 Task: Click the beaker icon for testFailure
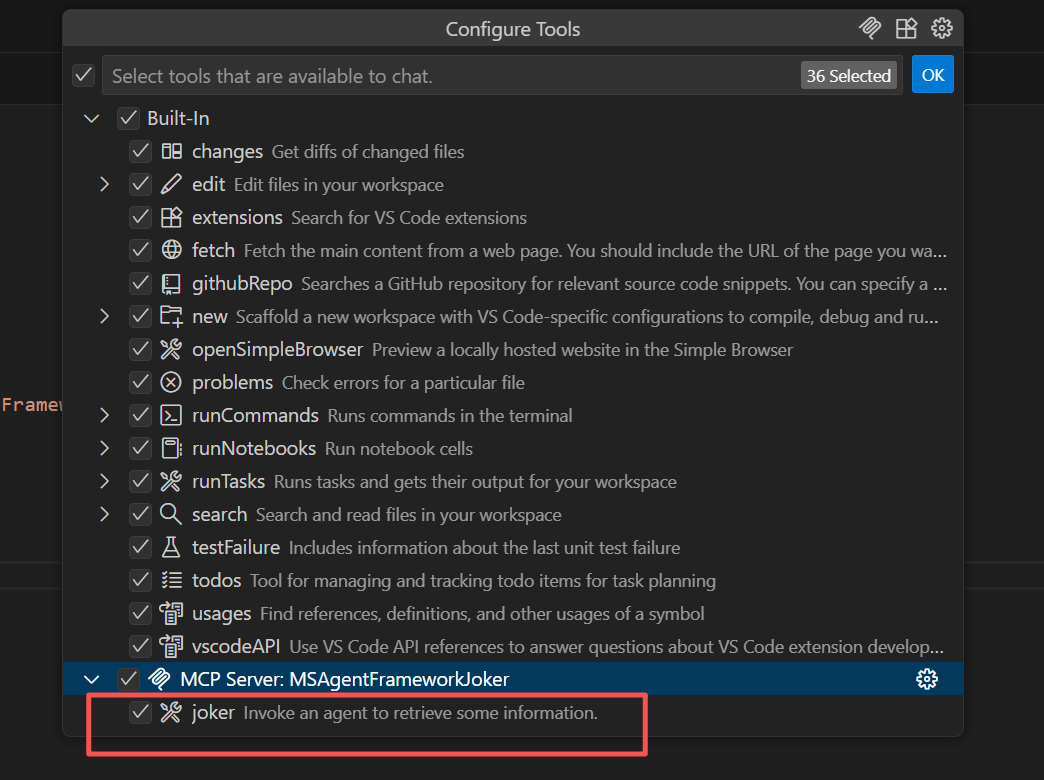coord(171,547)
